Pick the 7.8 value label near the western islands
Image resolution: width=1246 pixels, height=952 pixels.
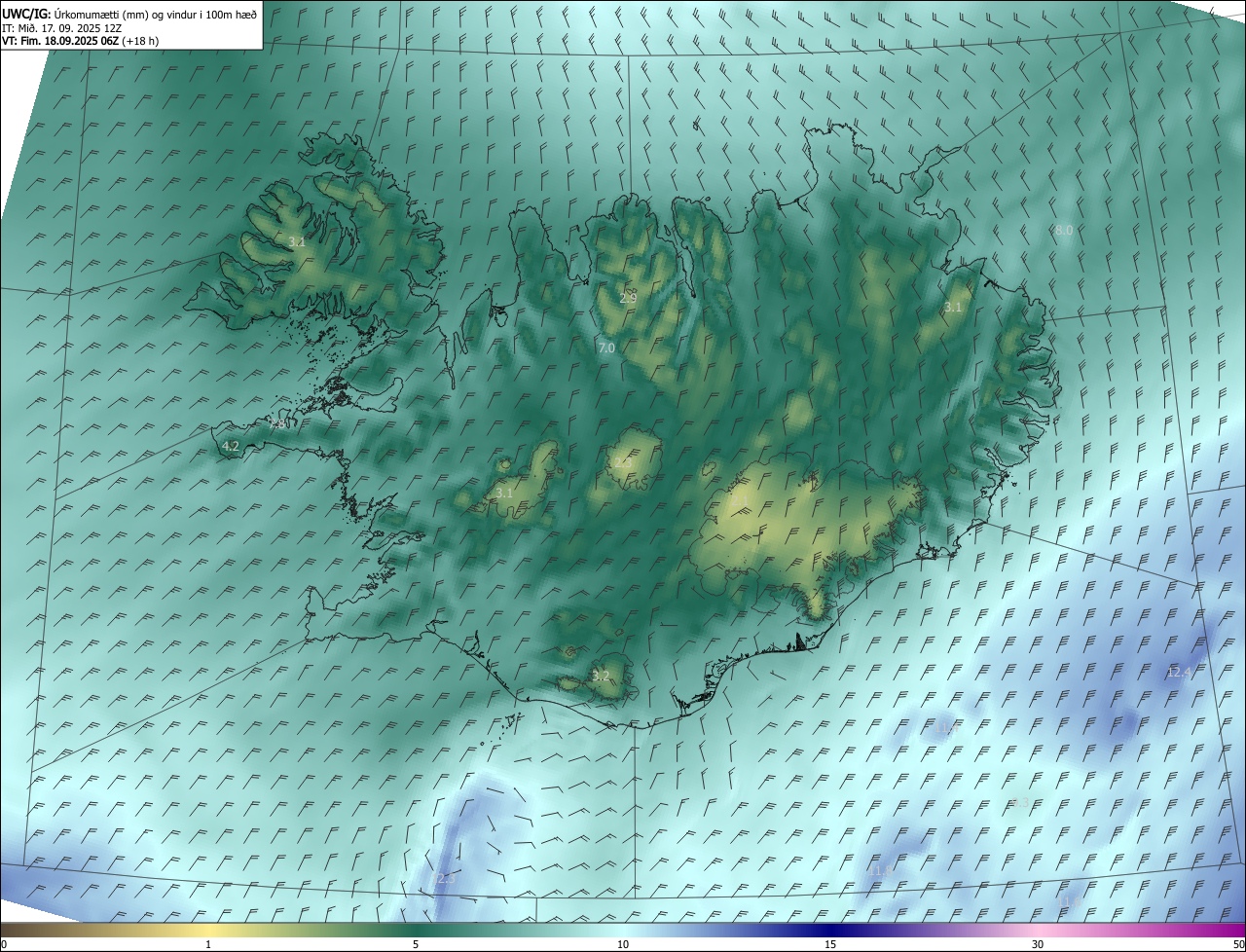coord(277,424)
